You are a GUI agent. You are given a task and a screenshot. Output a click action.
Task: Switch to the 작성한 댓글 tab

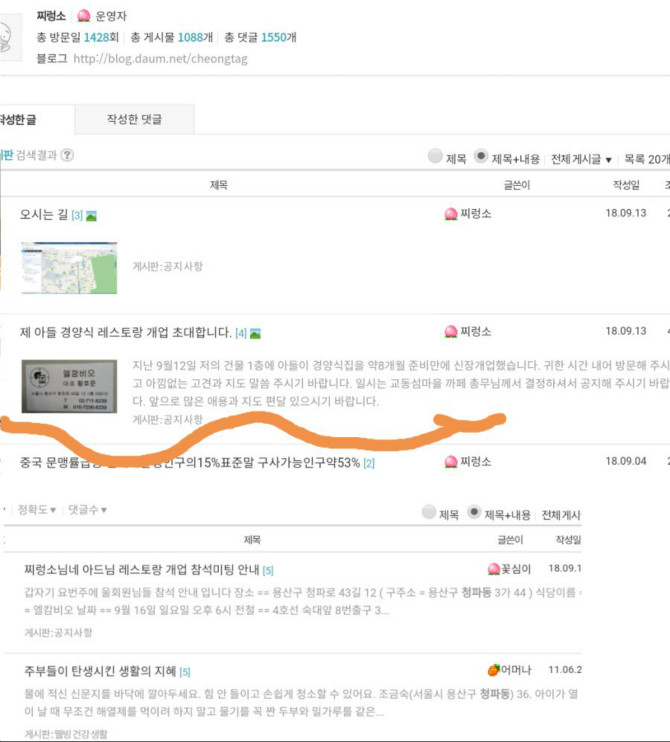pos(134,119)
